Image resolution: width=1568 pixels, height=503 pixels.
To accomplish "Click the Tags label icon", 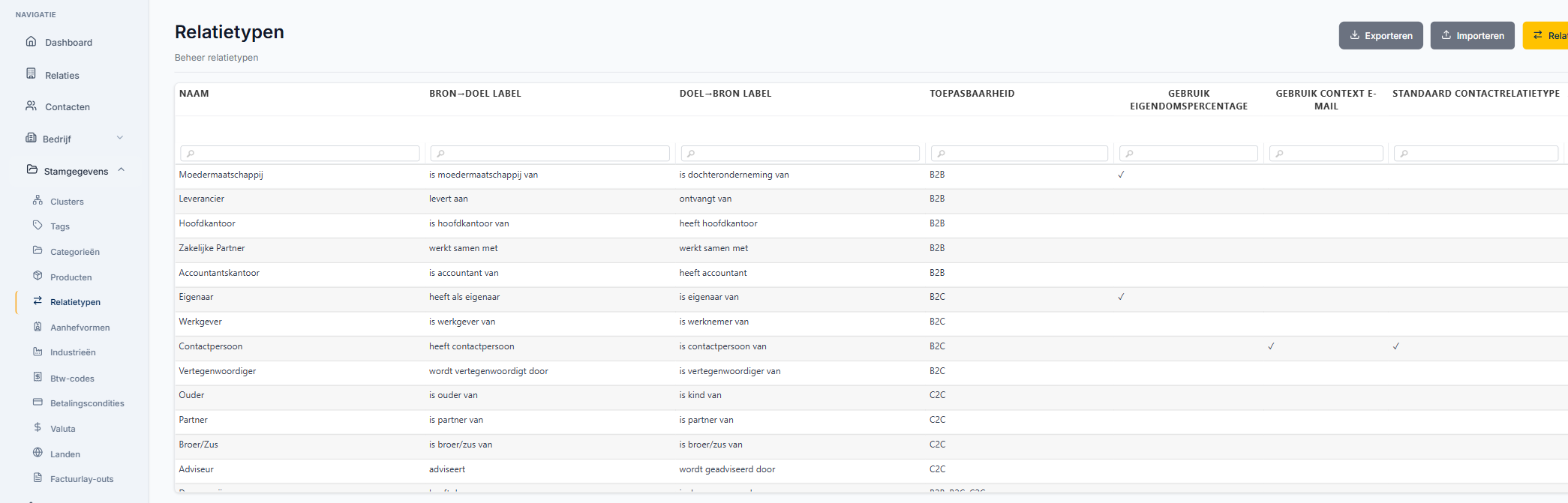I will [37, 226].
